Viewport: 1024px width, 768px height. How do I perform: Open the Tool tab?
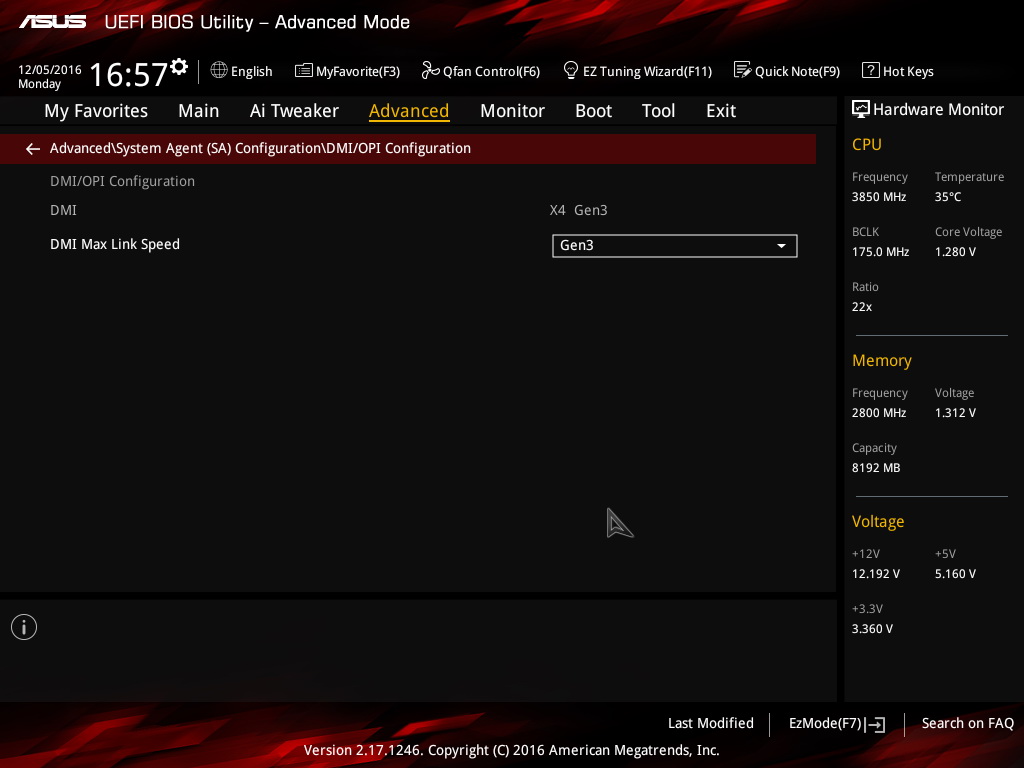pyautogui.click(x=658, y=111)
